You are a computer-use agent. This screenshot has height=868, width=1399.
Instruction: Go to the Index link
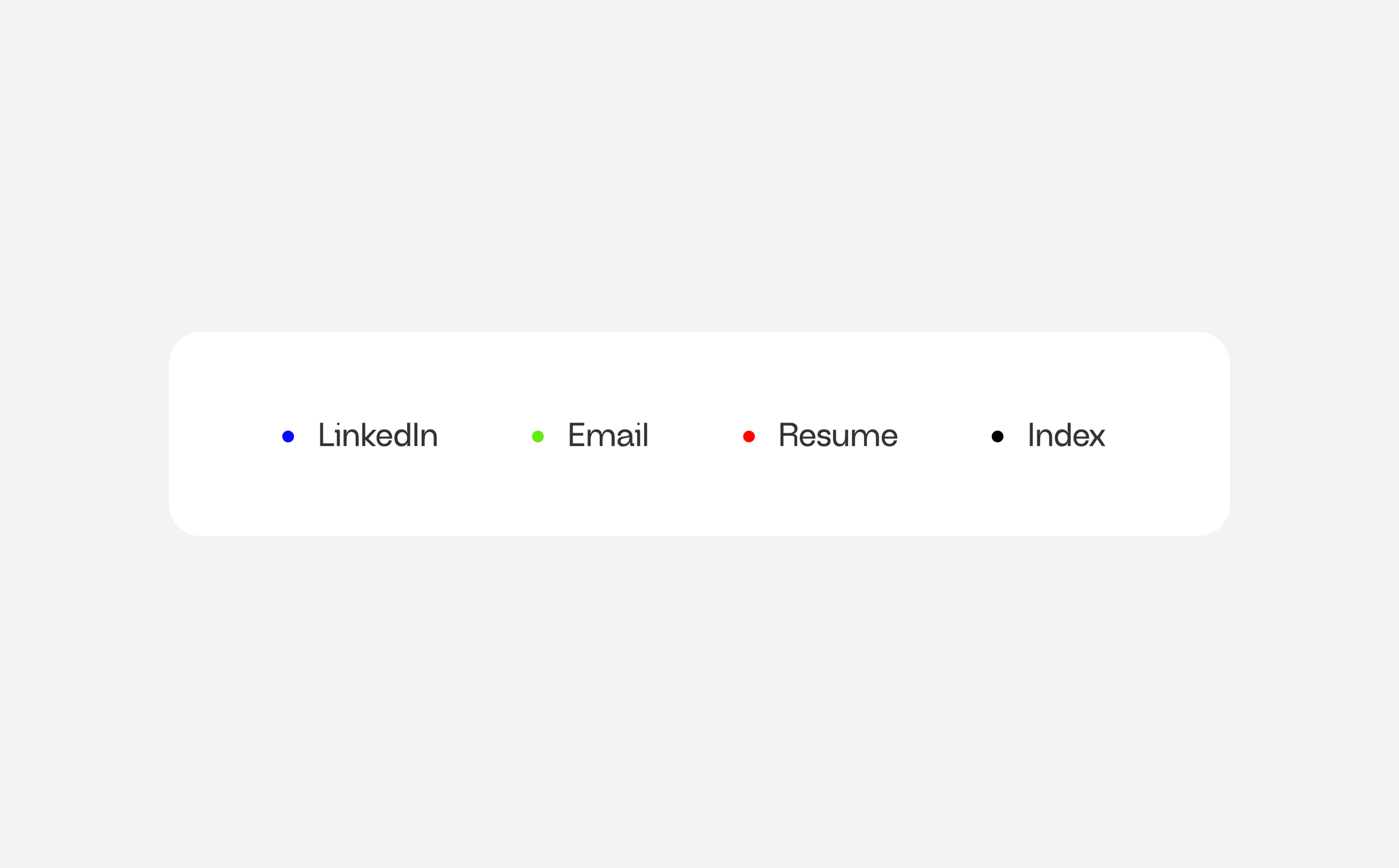(1066, 435)
